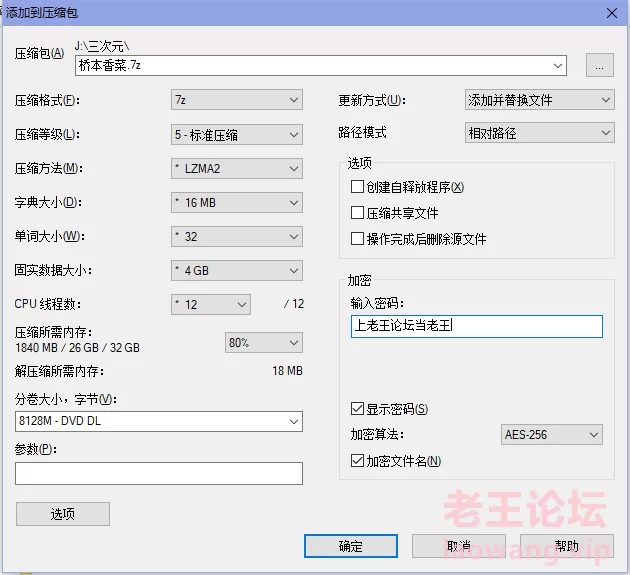
Task: Open the 路径模式 相对路径 dropdown
Action: pyautogui.click(x=540, y=133)
